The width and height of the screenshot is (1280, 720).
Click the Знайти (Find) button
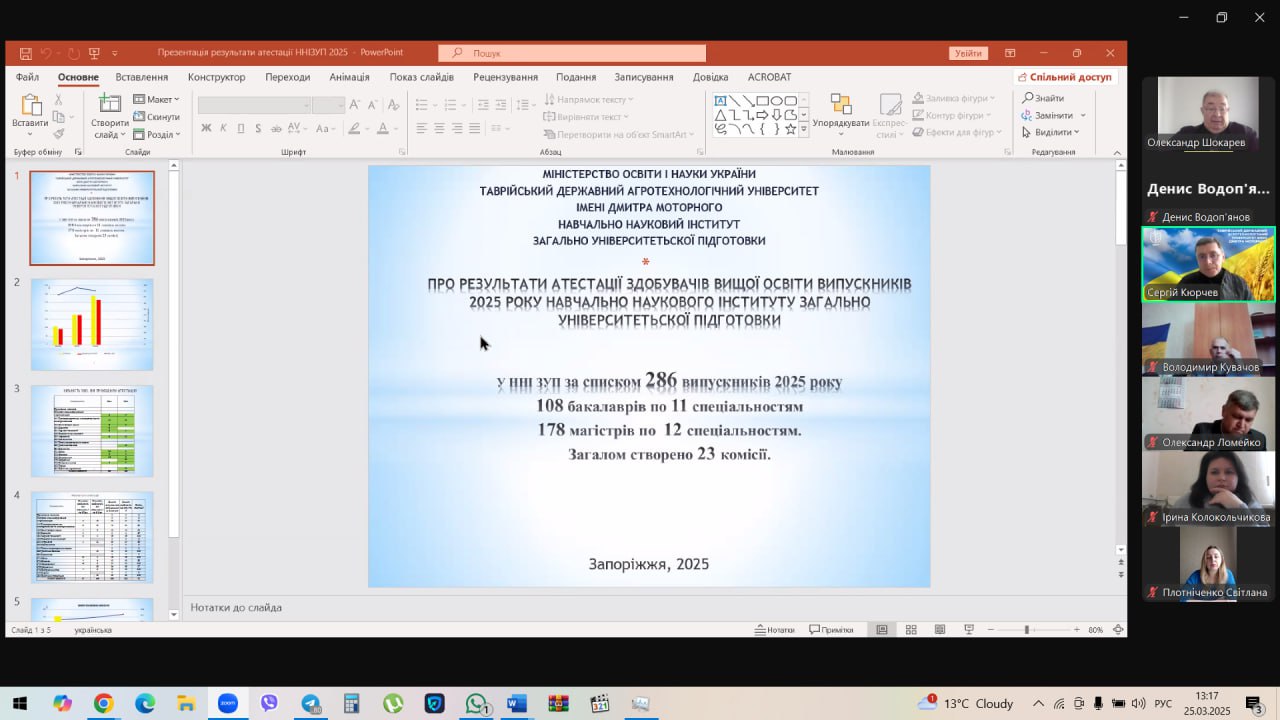1043,98
